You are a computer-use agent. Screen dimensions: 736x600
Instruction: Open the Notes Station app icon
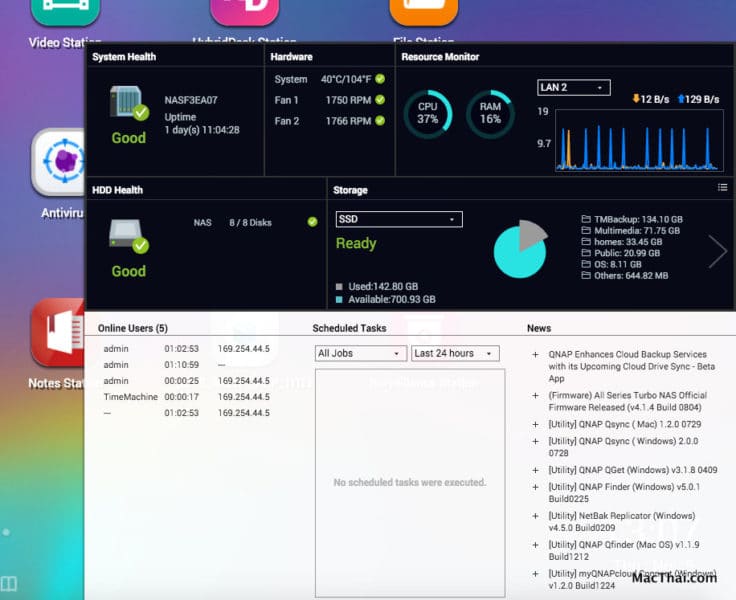(58, 333)
